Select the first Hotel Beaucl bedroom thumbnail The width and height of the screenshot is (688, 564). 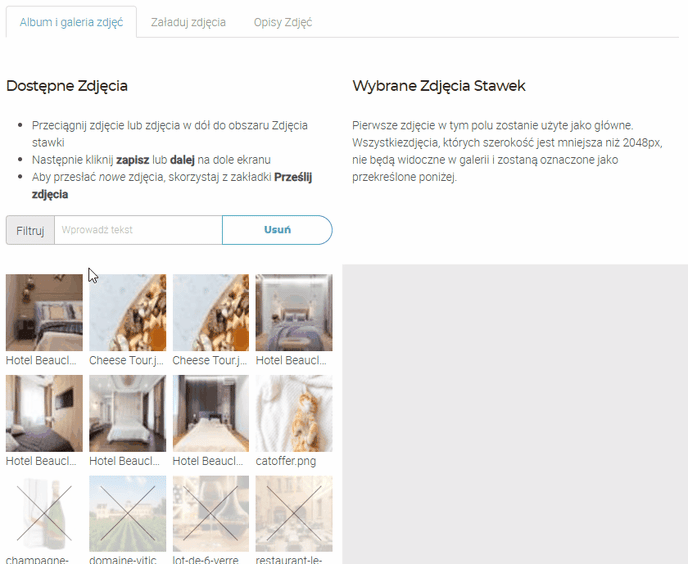pyautogui.click(x=44, y=313)
